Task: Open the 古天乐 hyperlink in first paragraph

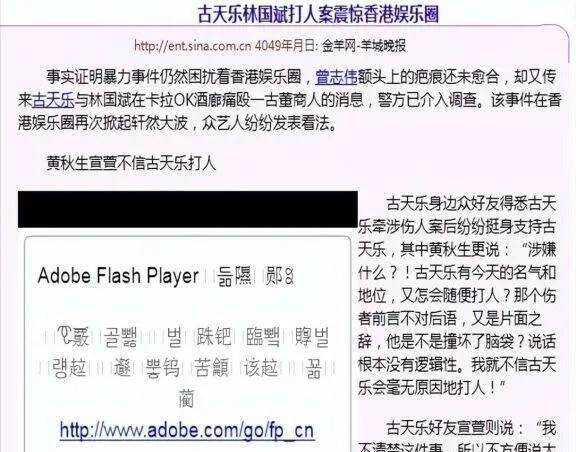Action: [x=54, y=100]
